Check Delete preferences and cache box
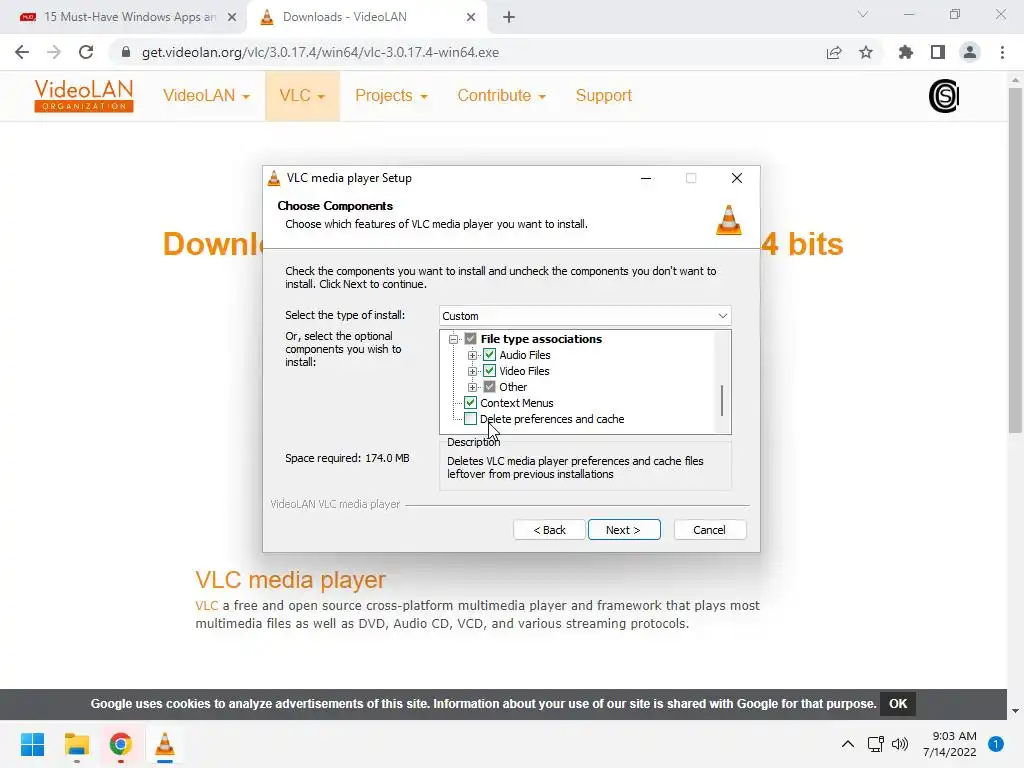 point(470,419)
